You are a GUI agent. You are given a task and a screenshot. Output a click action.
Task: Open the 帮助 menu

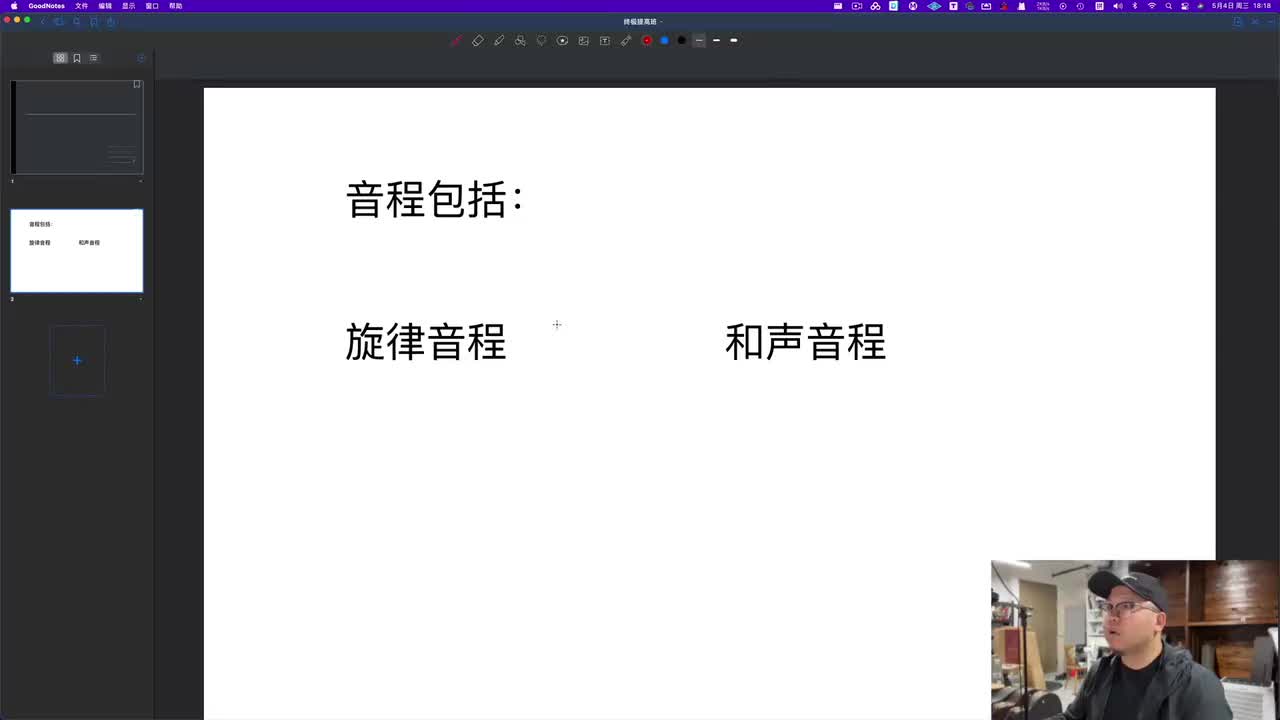tap(175, 6)
